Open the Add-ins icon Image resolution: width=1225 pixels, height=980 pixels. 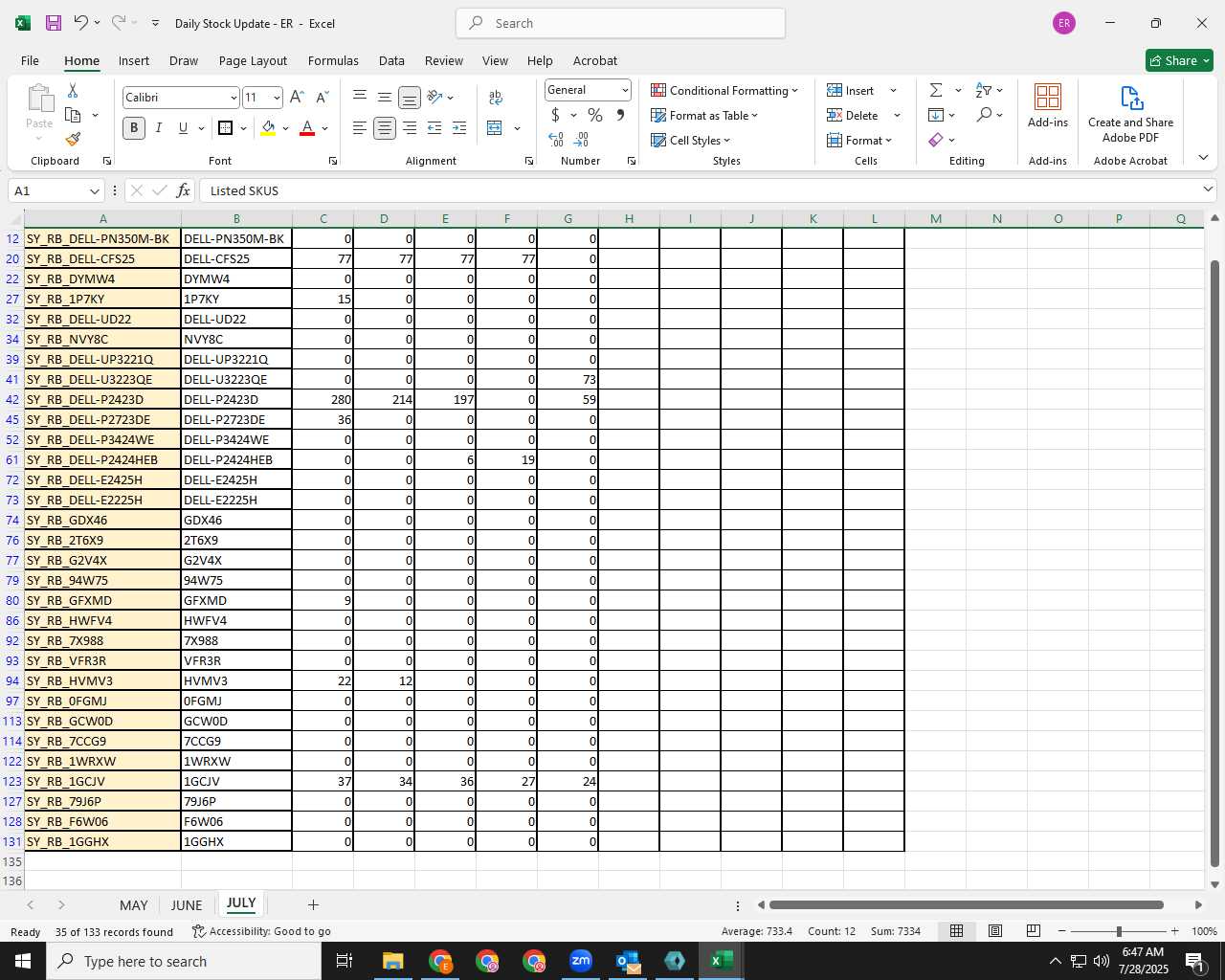pyautogui.click(x=1048, y=105)
